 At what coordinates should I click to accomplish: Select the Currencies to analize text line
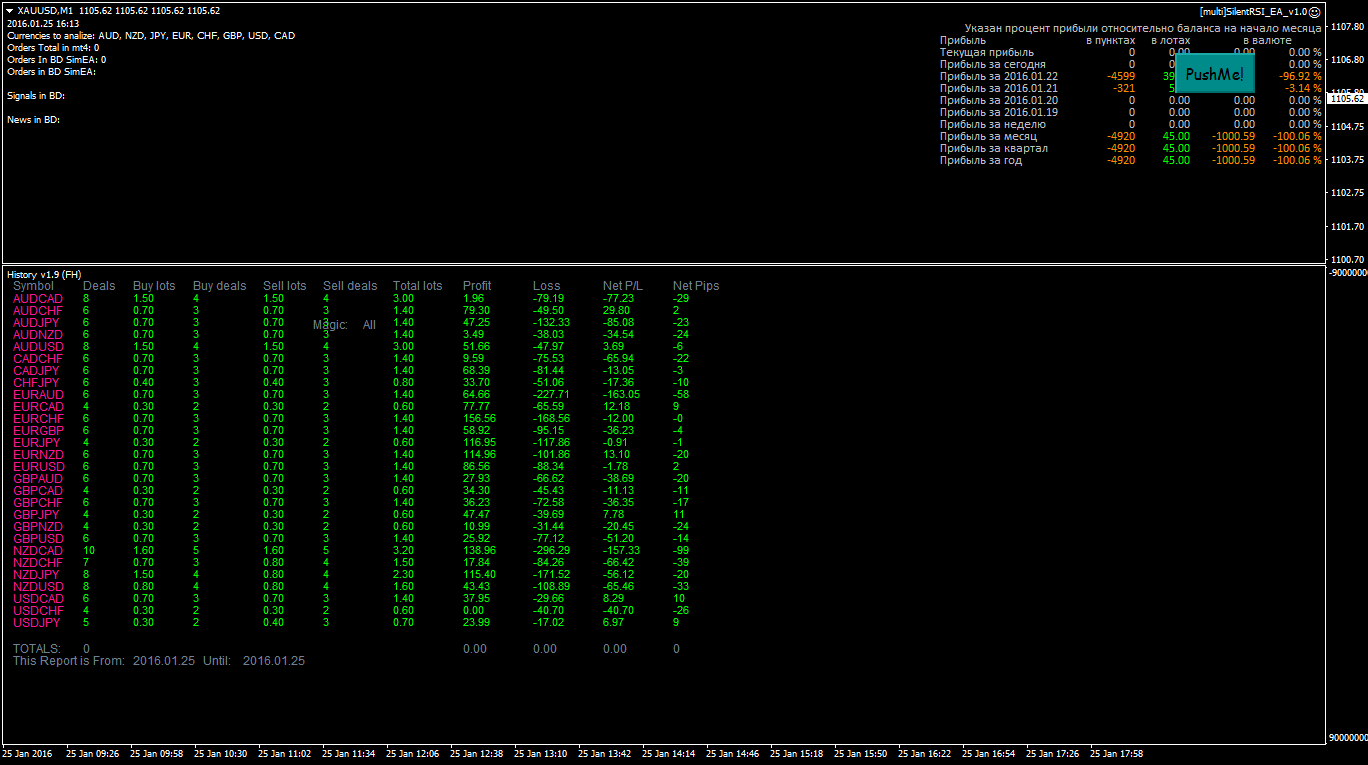click(x=151, y=35)
